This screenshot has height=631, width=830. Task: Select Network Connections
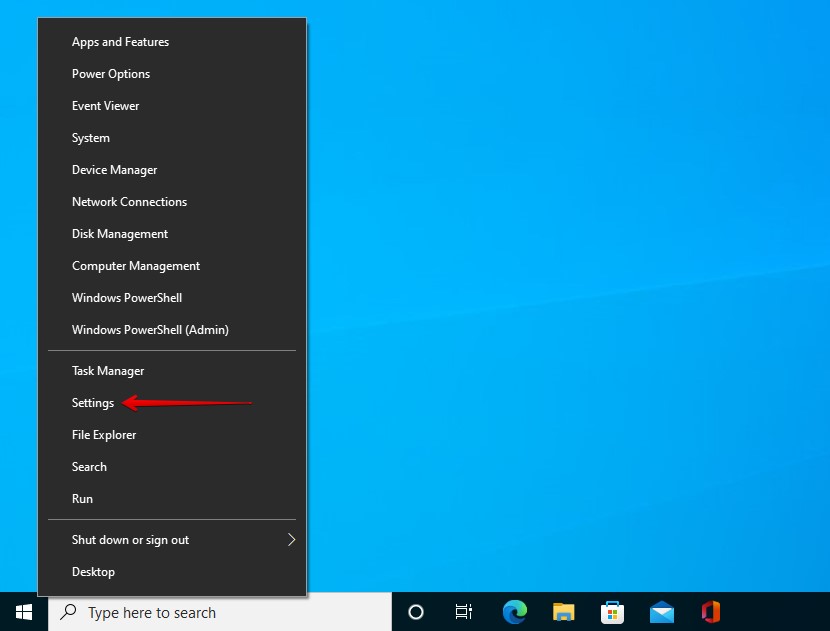[172, 202]
